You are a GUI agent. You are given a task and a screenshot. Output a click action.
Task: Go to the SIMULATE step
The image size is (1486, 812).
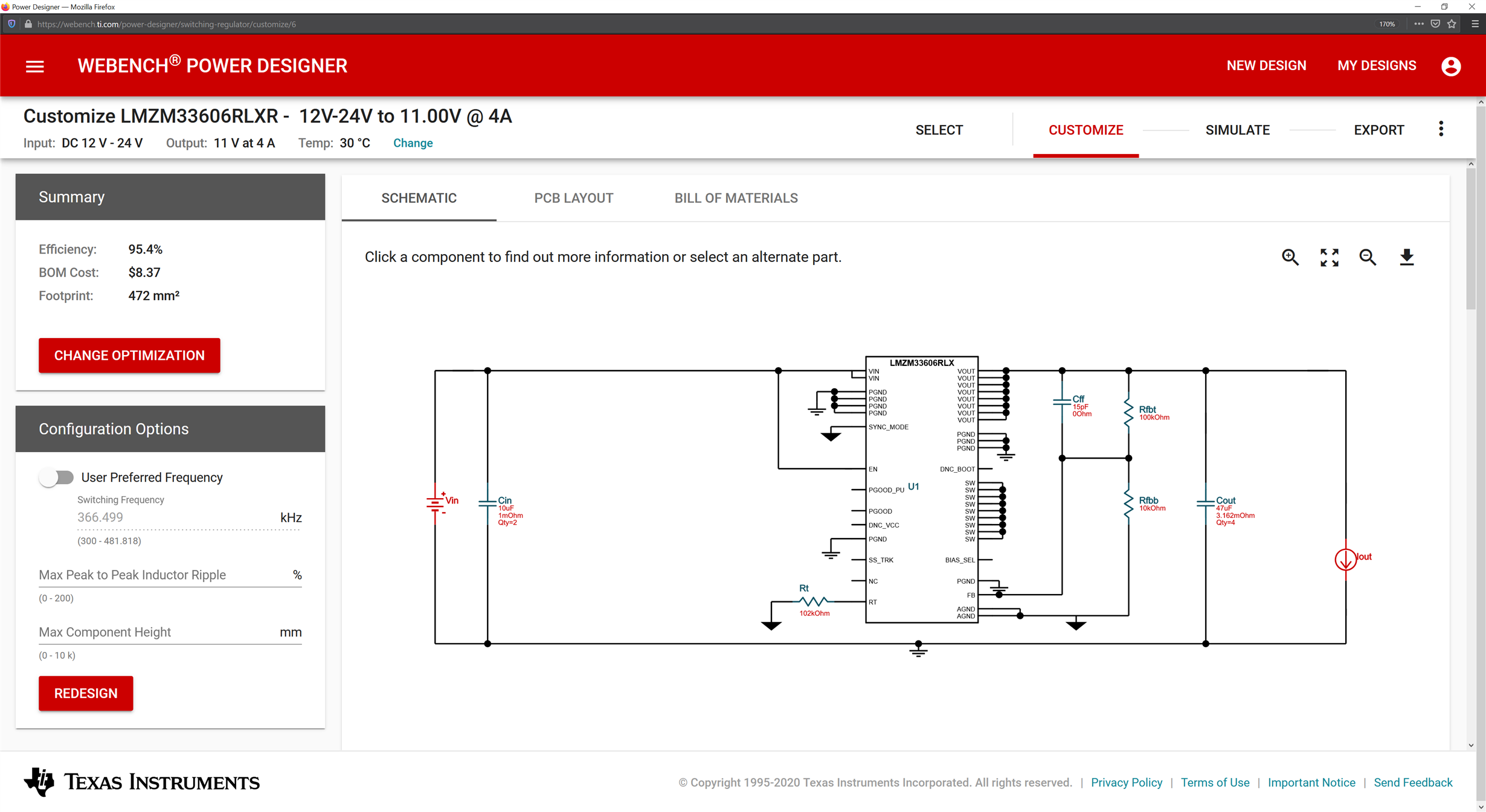pyautogui.click(x=1237, y=130)
